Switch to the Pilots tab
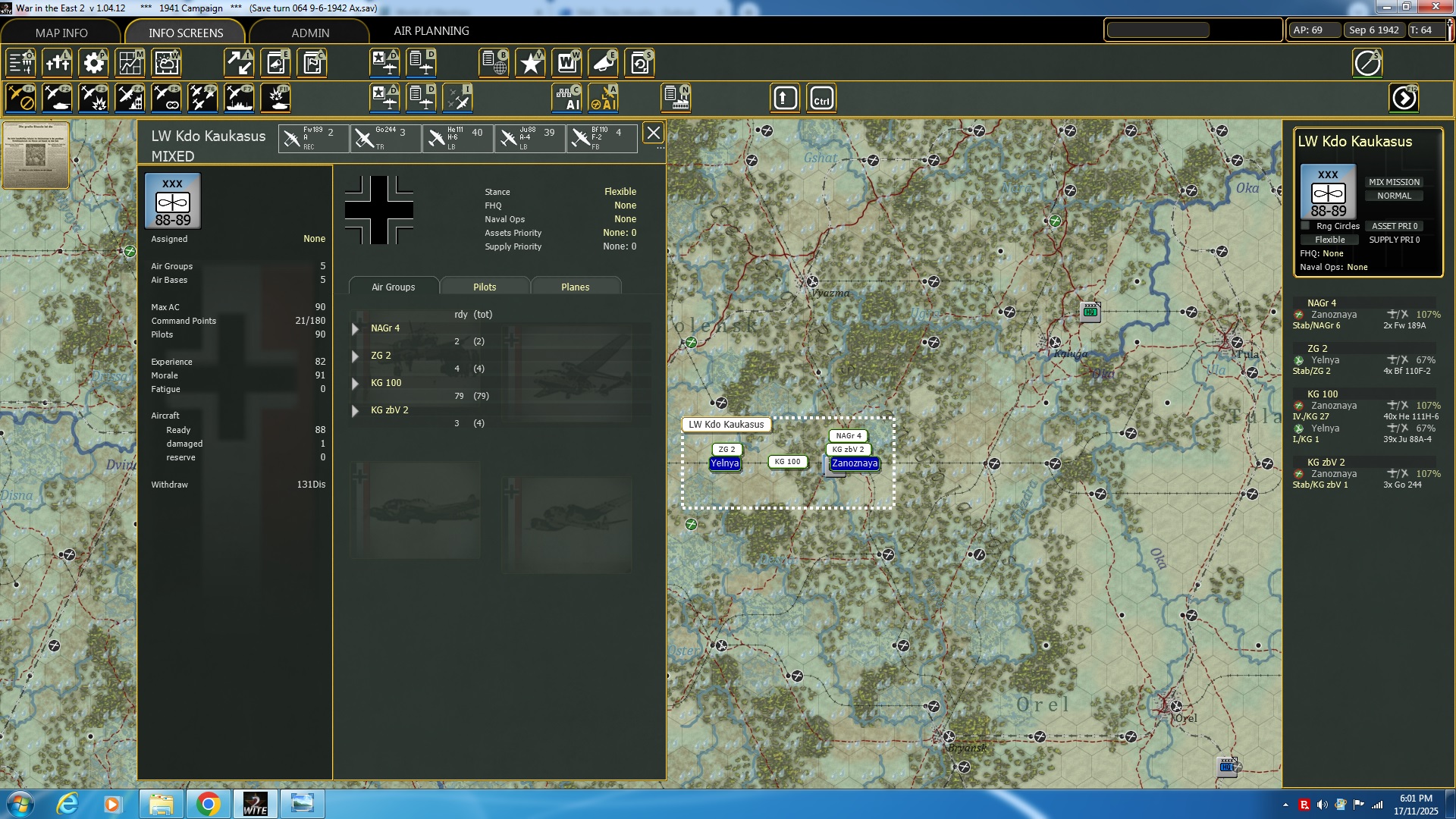1456x819 pixels. (484, 287)
